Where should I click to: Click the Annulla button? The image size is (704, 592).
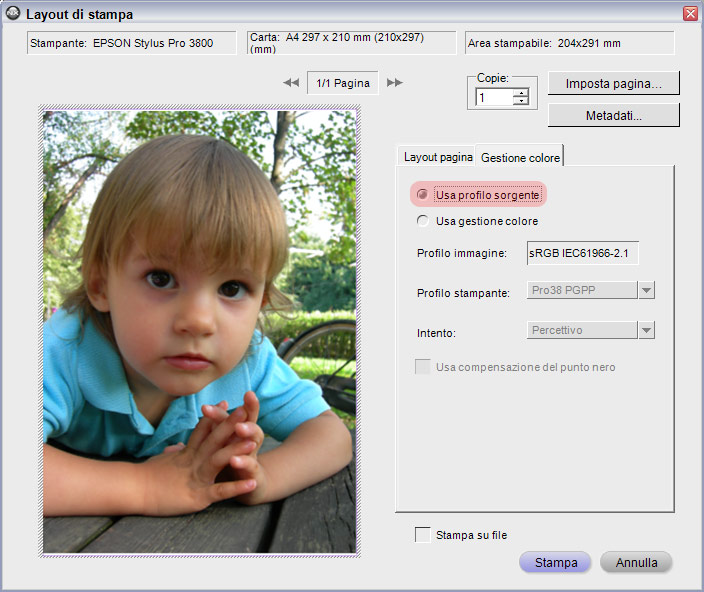(x=636, y=562)
